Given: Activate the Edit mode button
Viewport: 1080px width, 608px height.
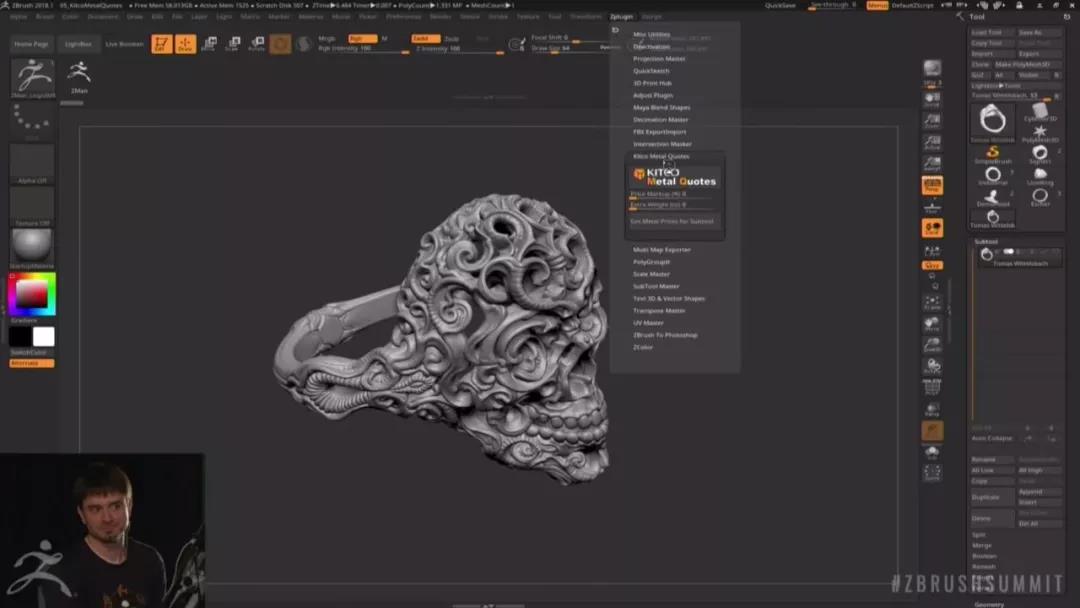Looking at the screenshot, I should click(162, 44).
